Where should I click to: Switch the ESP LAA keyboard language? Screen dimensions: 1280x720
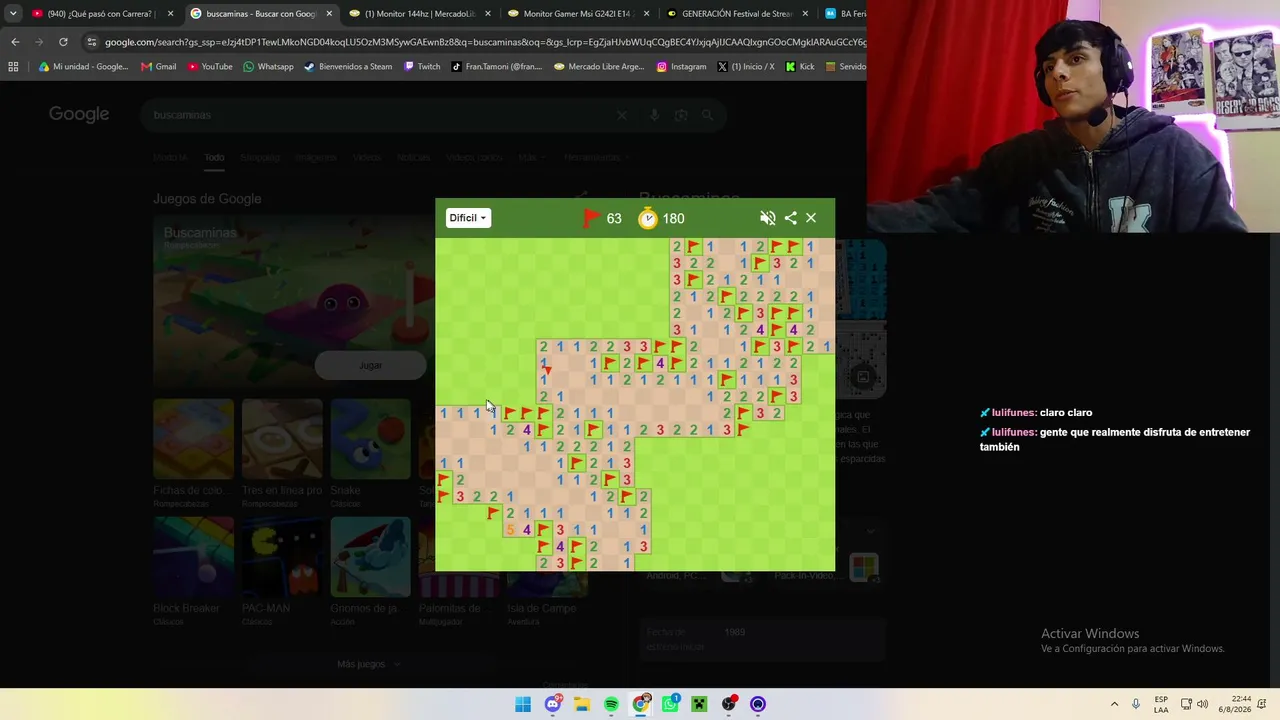point(1161,704)
